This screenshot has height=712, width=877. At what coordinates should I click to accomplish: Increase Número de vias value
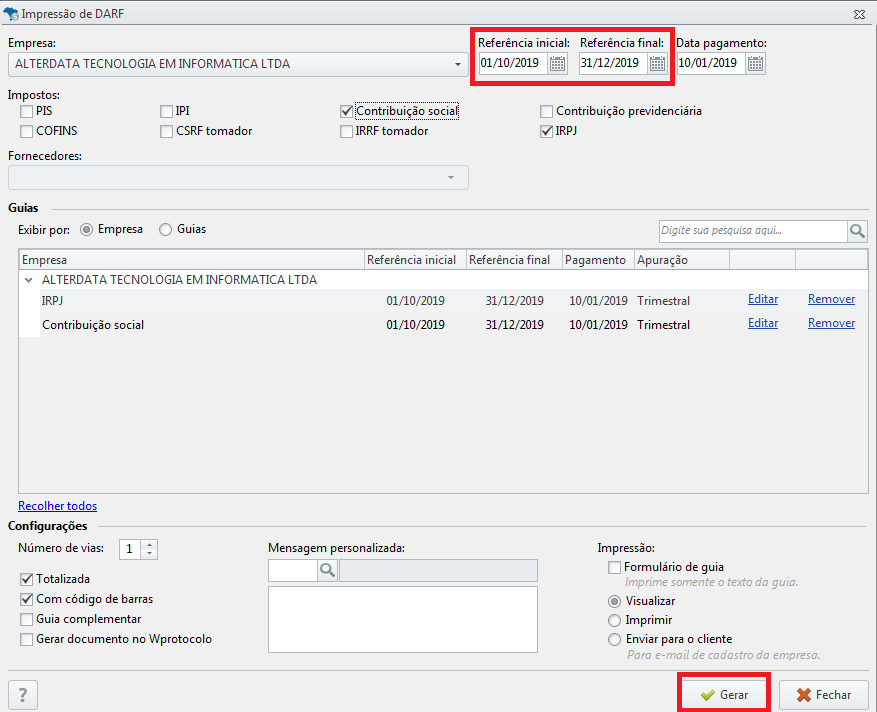coord(149,545)
